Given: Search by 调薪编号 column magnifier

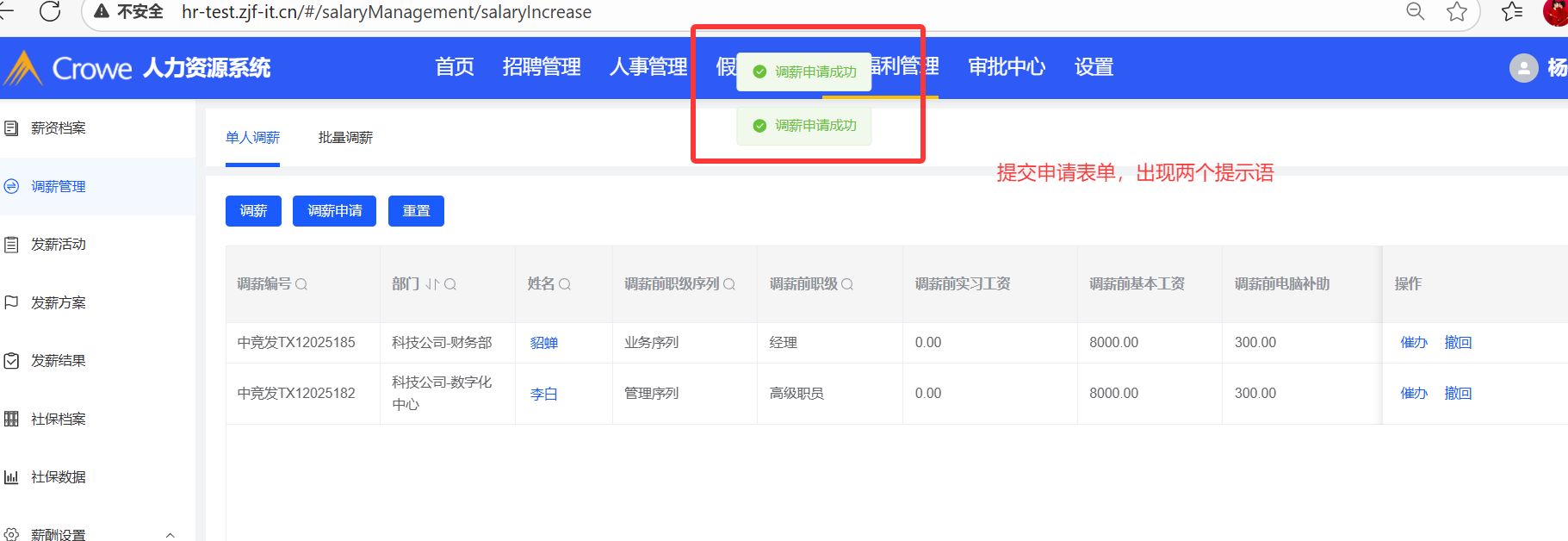Looking at the screenshot, I should tap(301, 284).
